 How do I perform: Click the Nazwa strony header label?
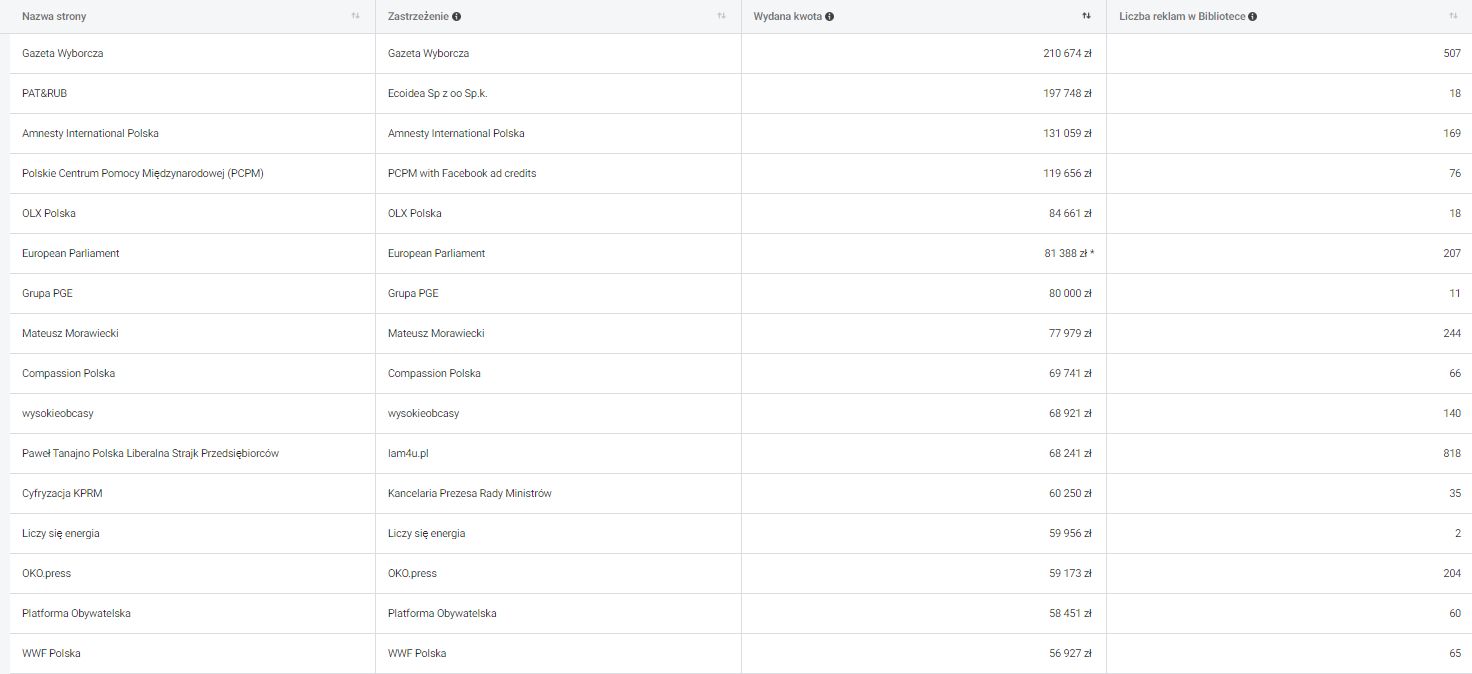click(54, 17)
